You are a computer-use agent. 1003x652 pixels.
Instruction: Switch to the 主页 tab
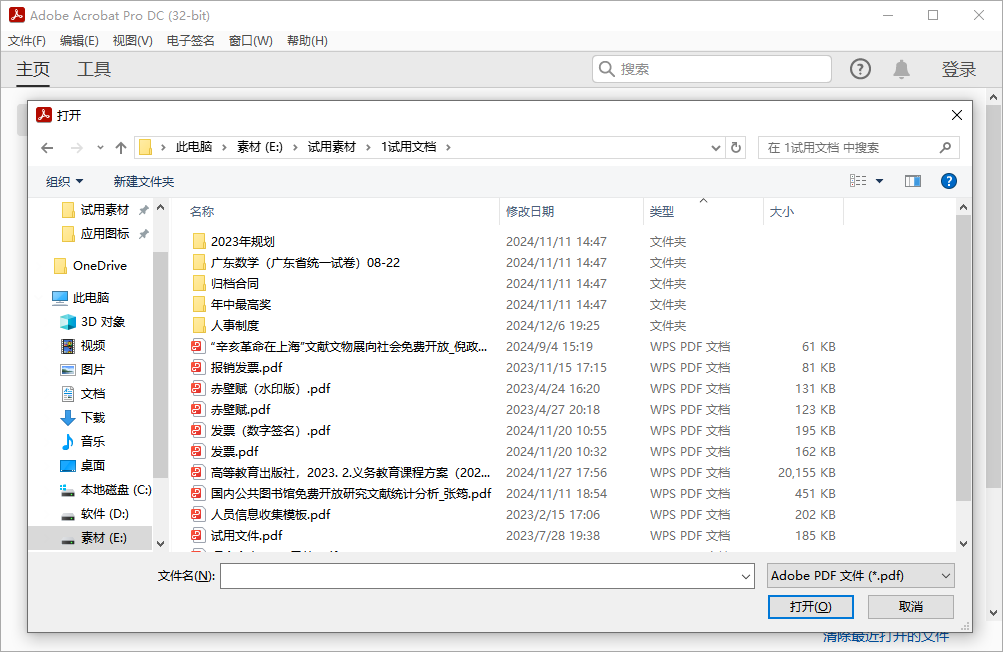pyautogui.click(x=33, y=69)
